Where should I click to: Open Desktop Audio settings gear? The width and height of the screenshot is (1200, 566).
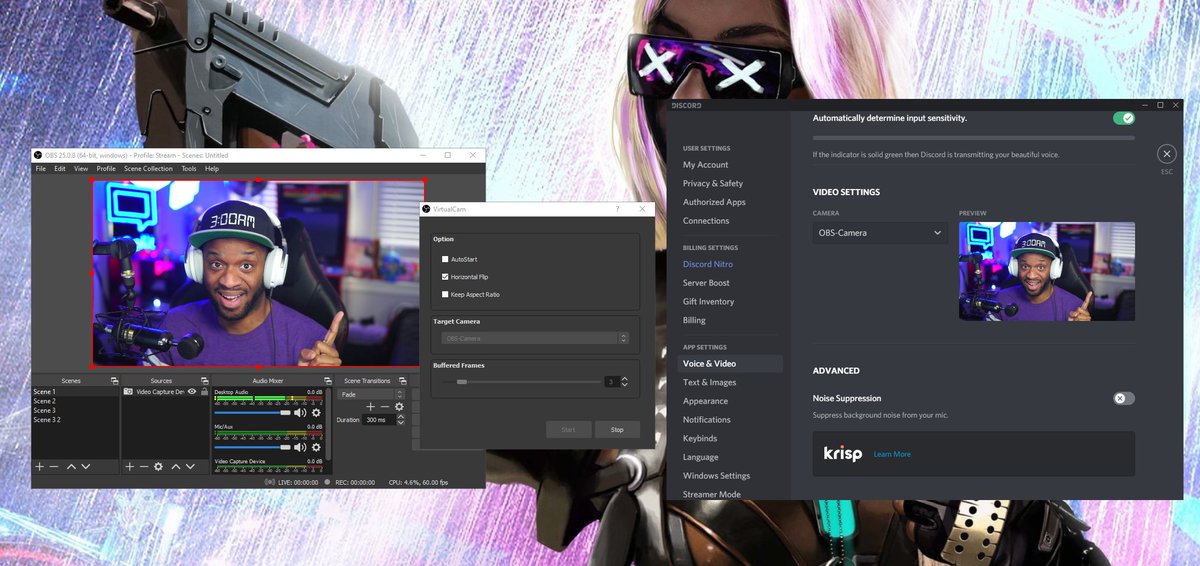point(316,412)
